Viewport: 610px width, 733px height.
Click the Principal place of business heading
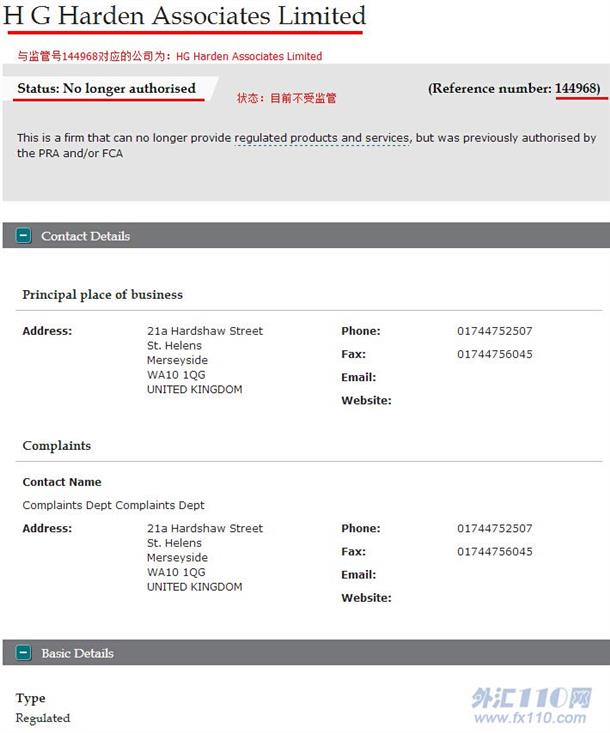[102, 295]
